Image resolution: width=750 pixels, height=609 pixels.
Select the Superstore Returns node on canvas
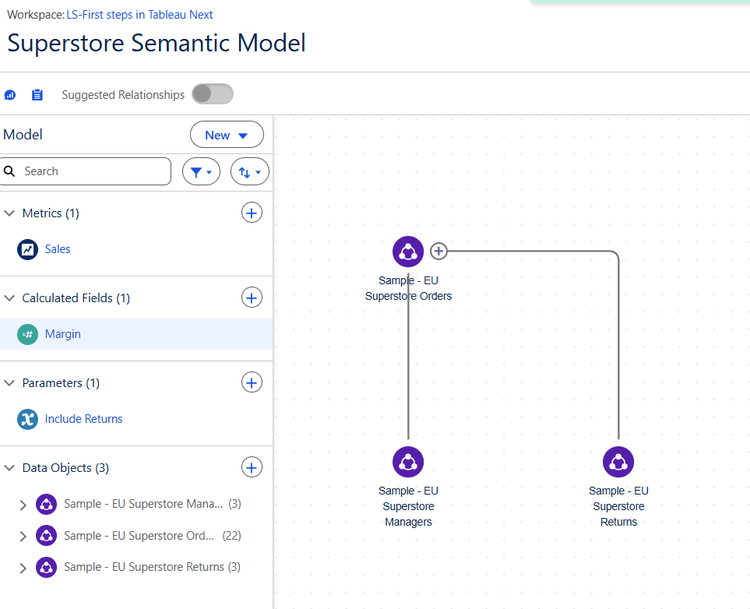tap(618, 462)
